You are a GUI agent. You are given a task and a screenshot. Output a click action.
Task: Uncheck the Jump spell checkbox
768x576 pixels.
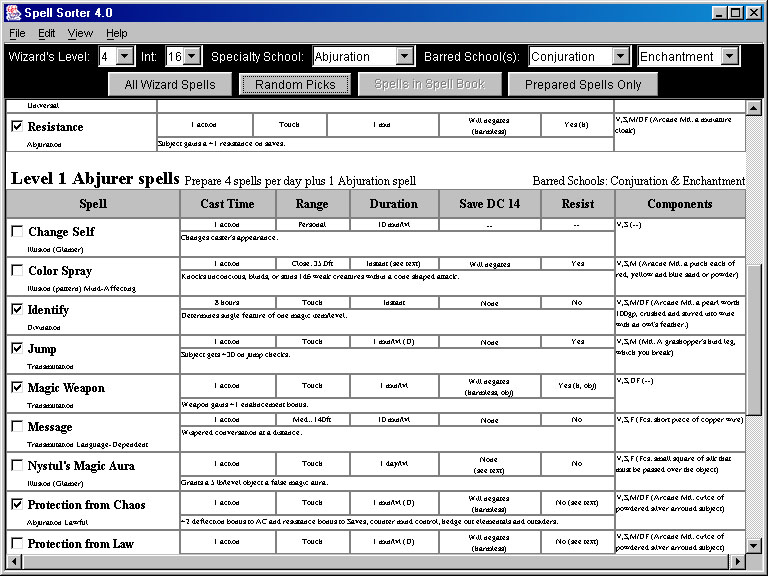17,348
